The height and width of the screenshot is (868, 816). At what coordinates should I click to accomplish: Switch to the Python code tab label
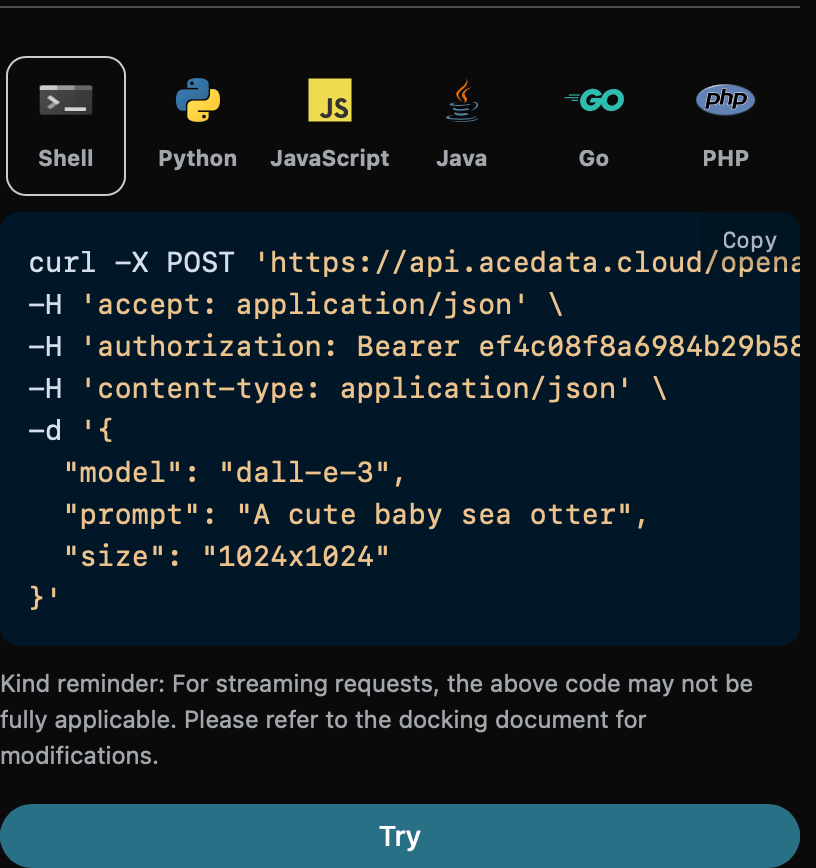pos(198,158)
